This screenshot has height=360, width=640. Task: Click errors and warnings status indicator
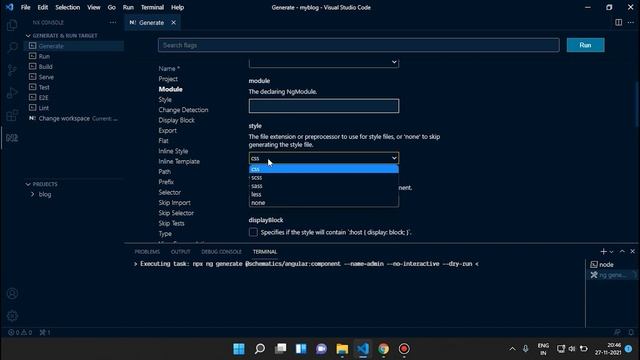[x=20, y=332]
